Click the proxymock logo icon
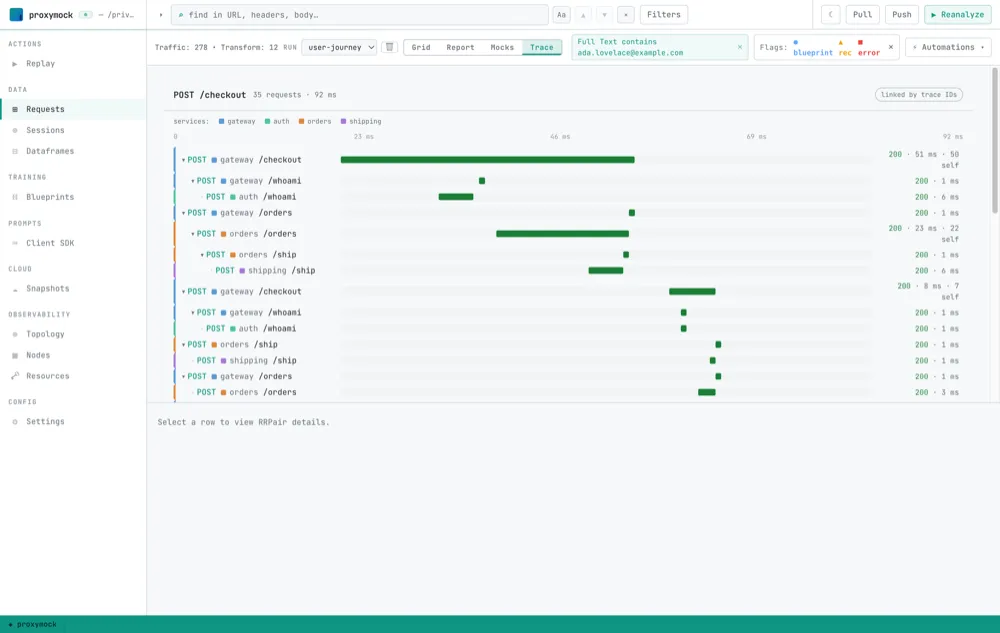The height and width of the screenshot is (633, 1000). (x=16, y=15)
